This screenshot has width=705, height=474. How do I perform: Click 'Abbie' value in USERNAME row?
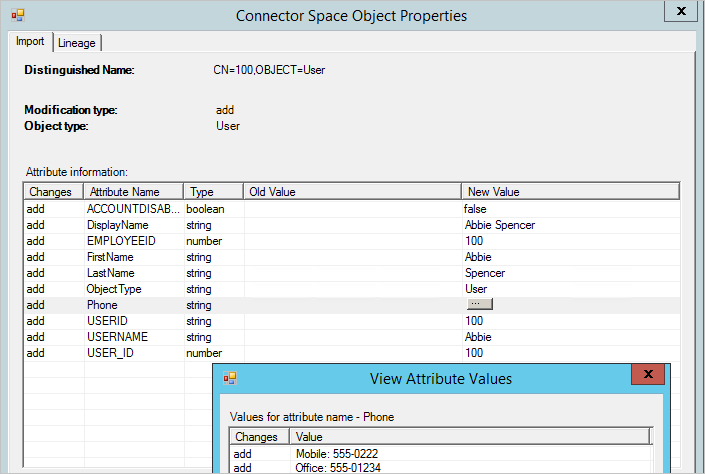tap(478, 337)
